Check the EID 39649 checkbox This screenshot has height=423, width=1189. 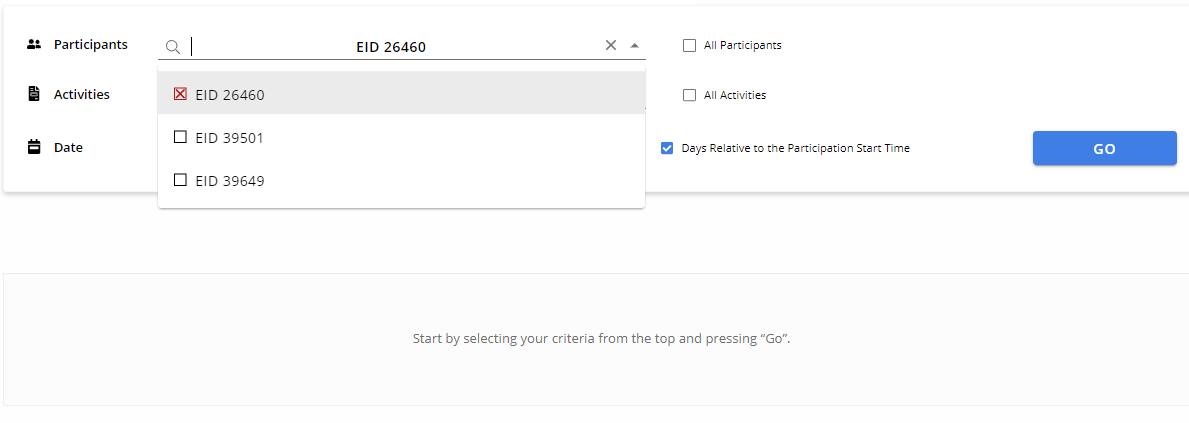pos(180,180)
